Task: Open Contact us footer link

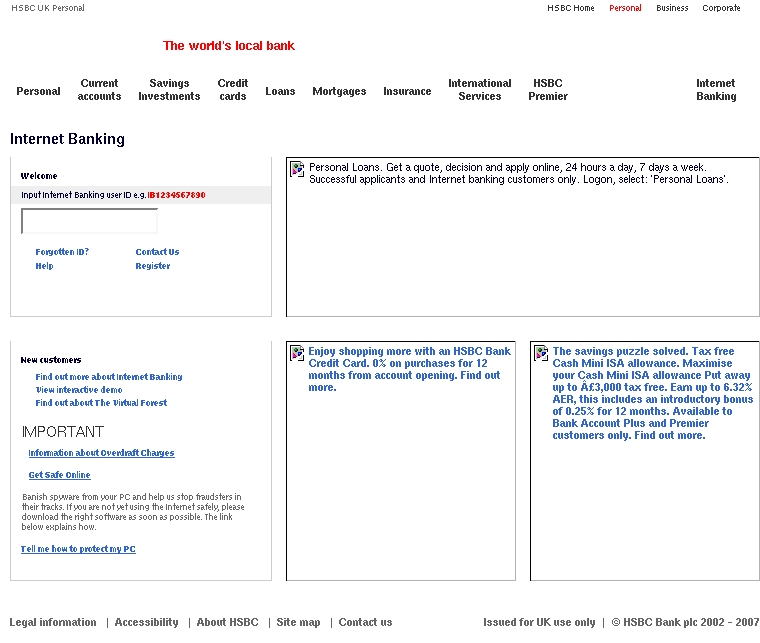Action: point(365,622)
